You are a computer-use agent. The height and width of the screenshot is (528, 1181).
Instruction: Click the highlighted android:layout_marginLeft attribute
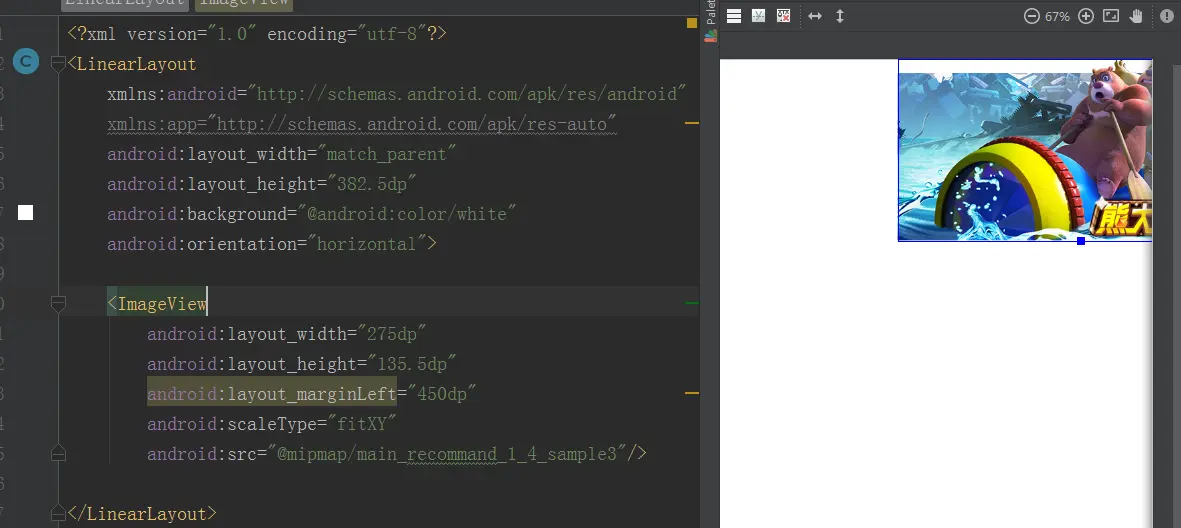[x=272, y=394]
